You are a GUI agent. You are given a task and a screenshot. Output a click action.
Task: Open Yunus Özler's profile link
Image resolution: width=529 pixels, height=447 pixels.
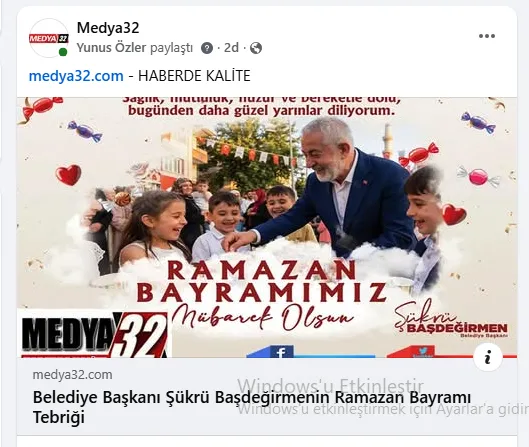(111, 48)
